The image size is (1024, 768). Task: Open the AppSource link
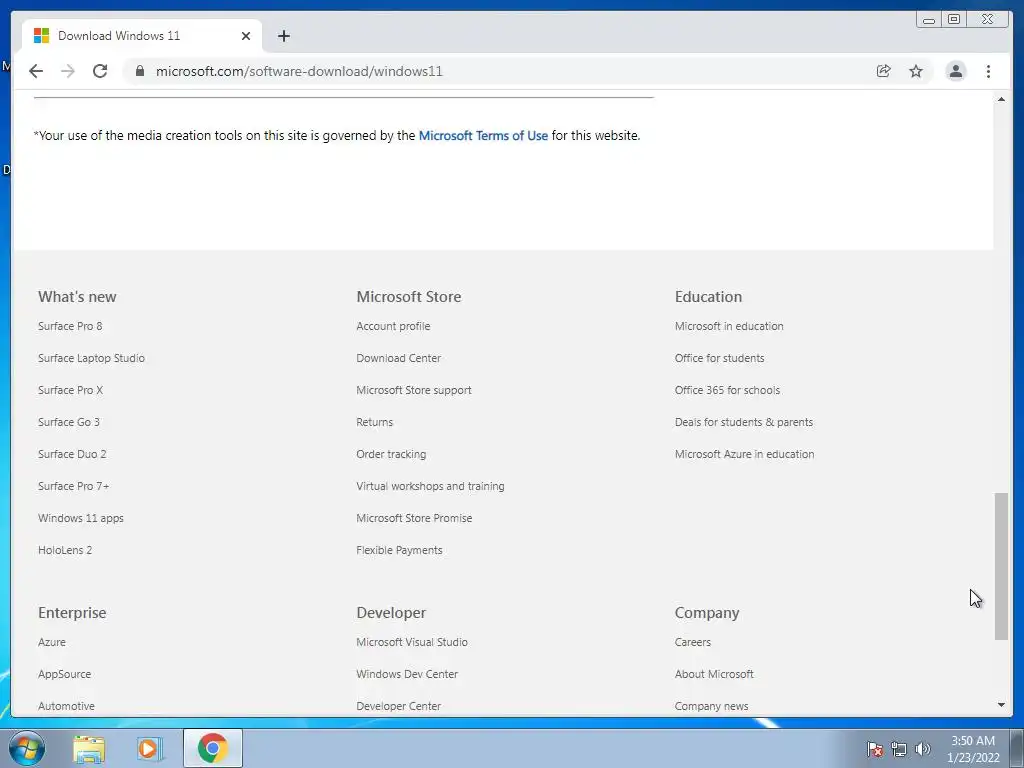pos(65,674)
